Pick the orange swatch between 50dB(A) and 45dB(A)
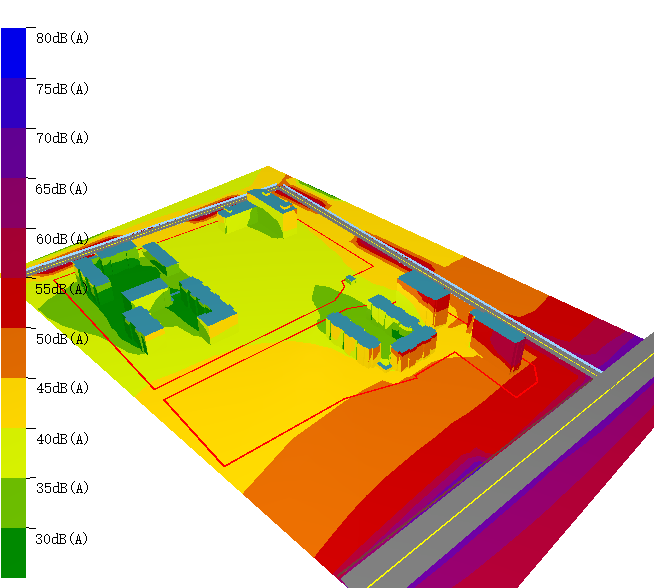Image resolution: width=654 pixels, height=588 pixels. (x=13, y=352)
